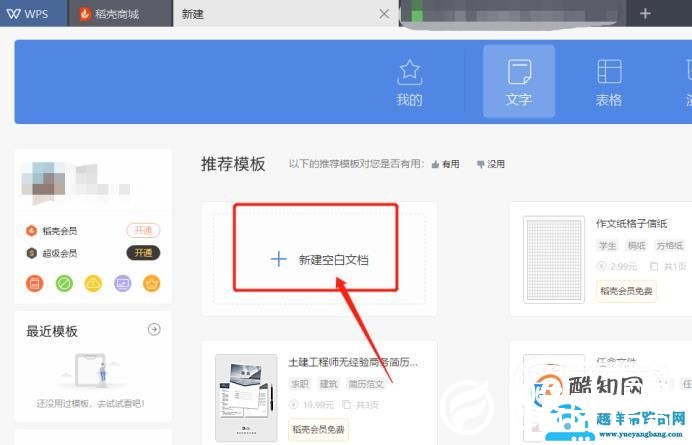Open the 土建工程师 resume template thumbnail
Image resolution: width=692 pixels, height=445 pixels.
(x=246, y=398)
